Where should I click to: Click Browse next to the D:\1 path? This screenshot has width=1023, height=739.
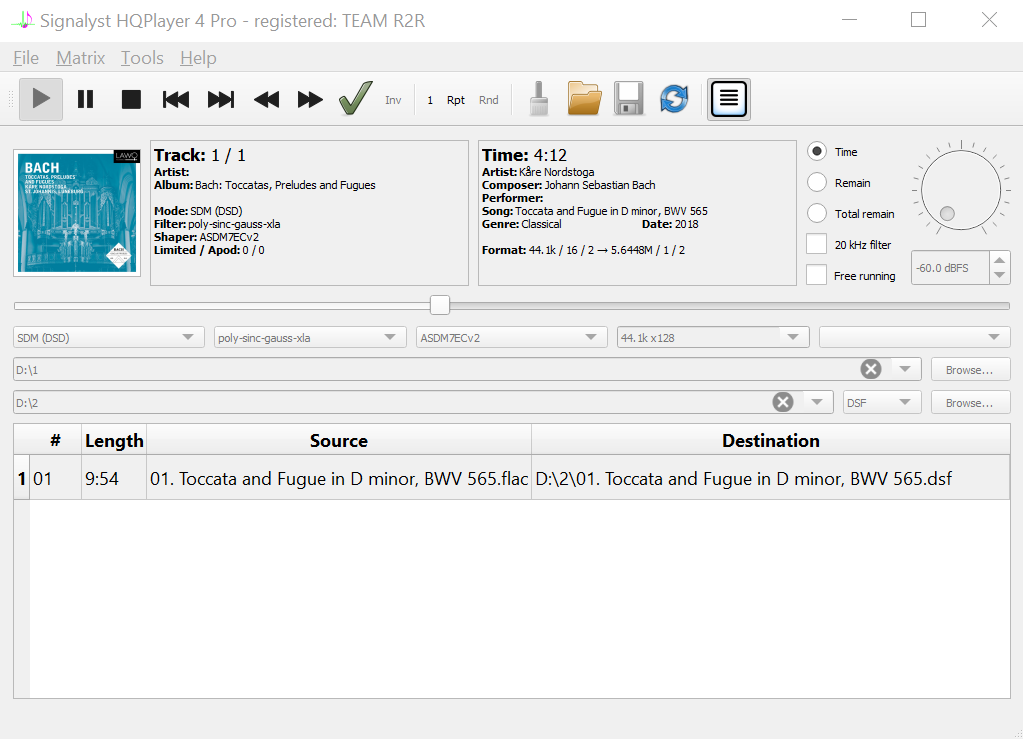pos(970,370)
